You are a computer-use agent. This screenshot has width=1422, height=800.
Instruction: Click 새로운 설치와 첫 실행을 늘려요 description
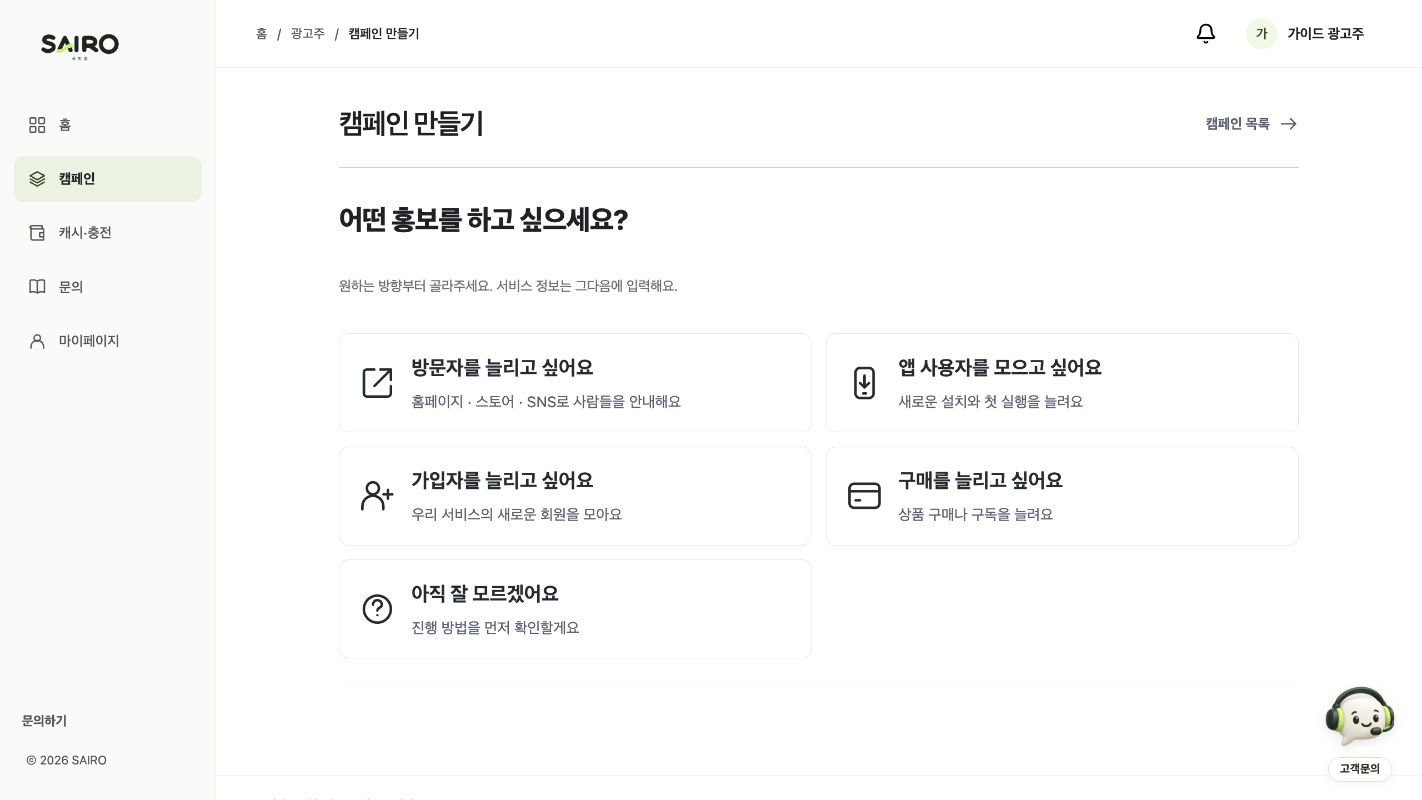[x=990, y=402]
